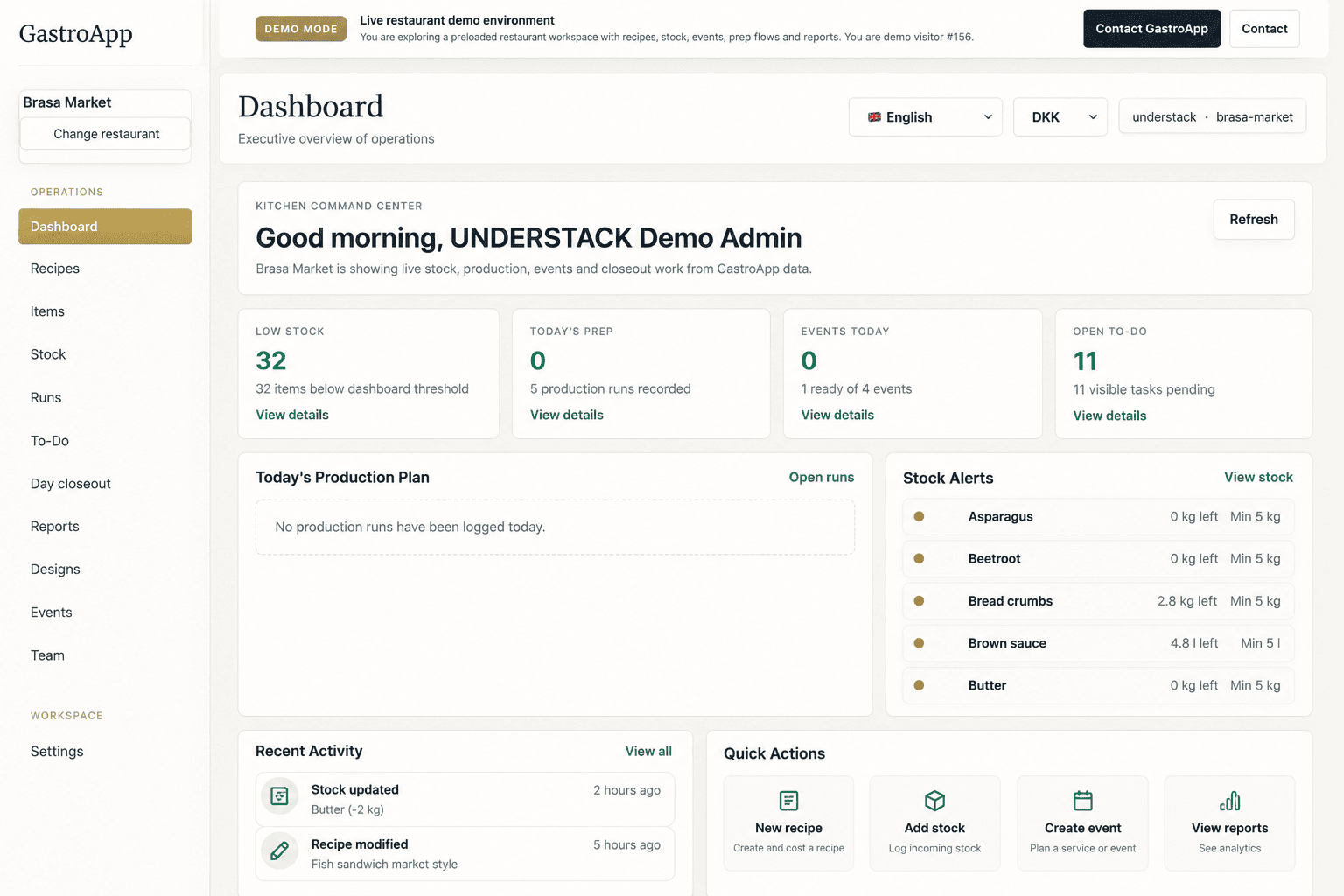The height and width of the screenshot is (896, 1344).
Task: Click the Open To-Do count 11
Action: 1085,361
